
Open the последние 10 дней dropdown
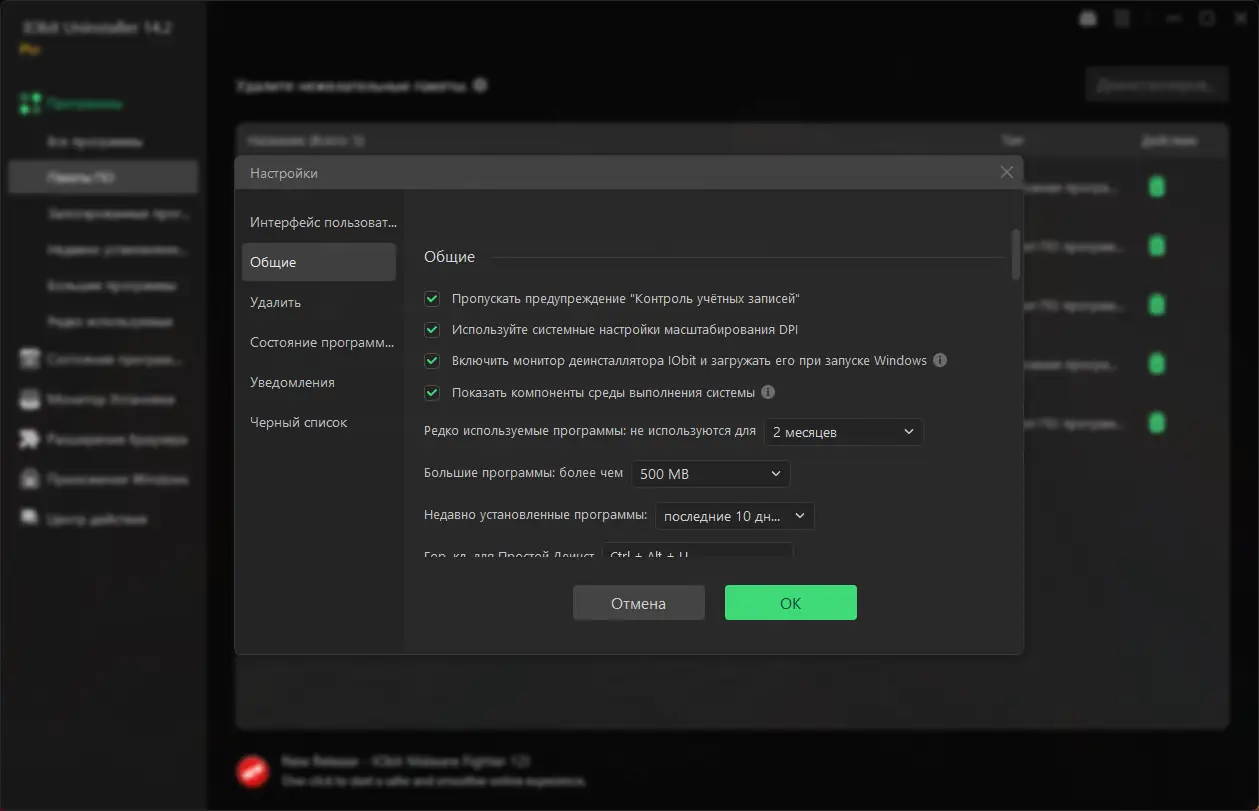coord(734,515)
